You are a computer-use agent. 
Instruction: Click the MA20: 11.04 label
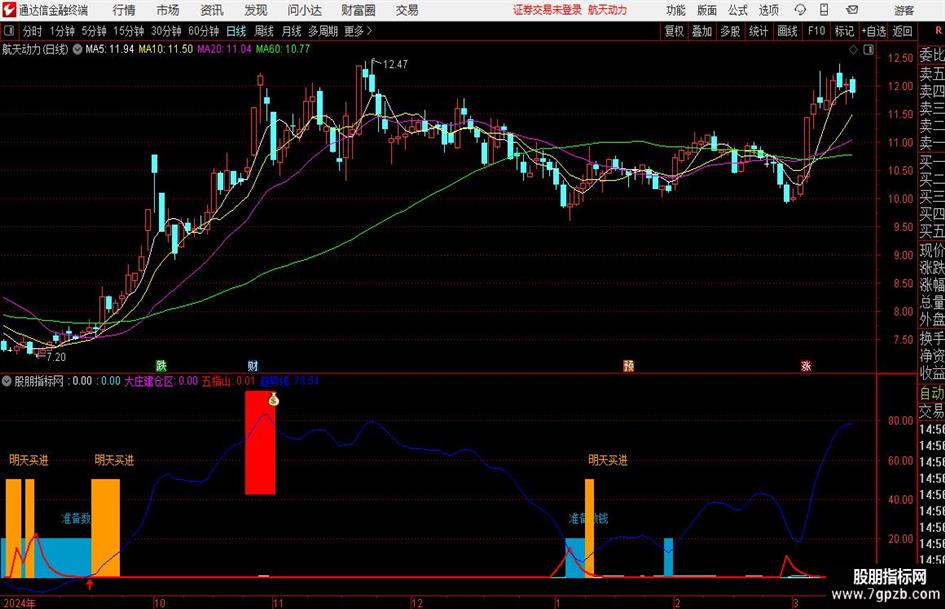pos(224,49)
